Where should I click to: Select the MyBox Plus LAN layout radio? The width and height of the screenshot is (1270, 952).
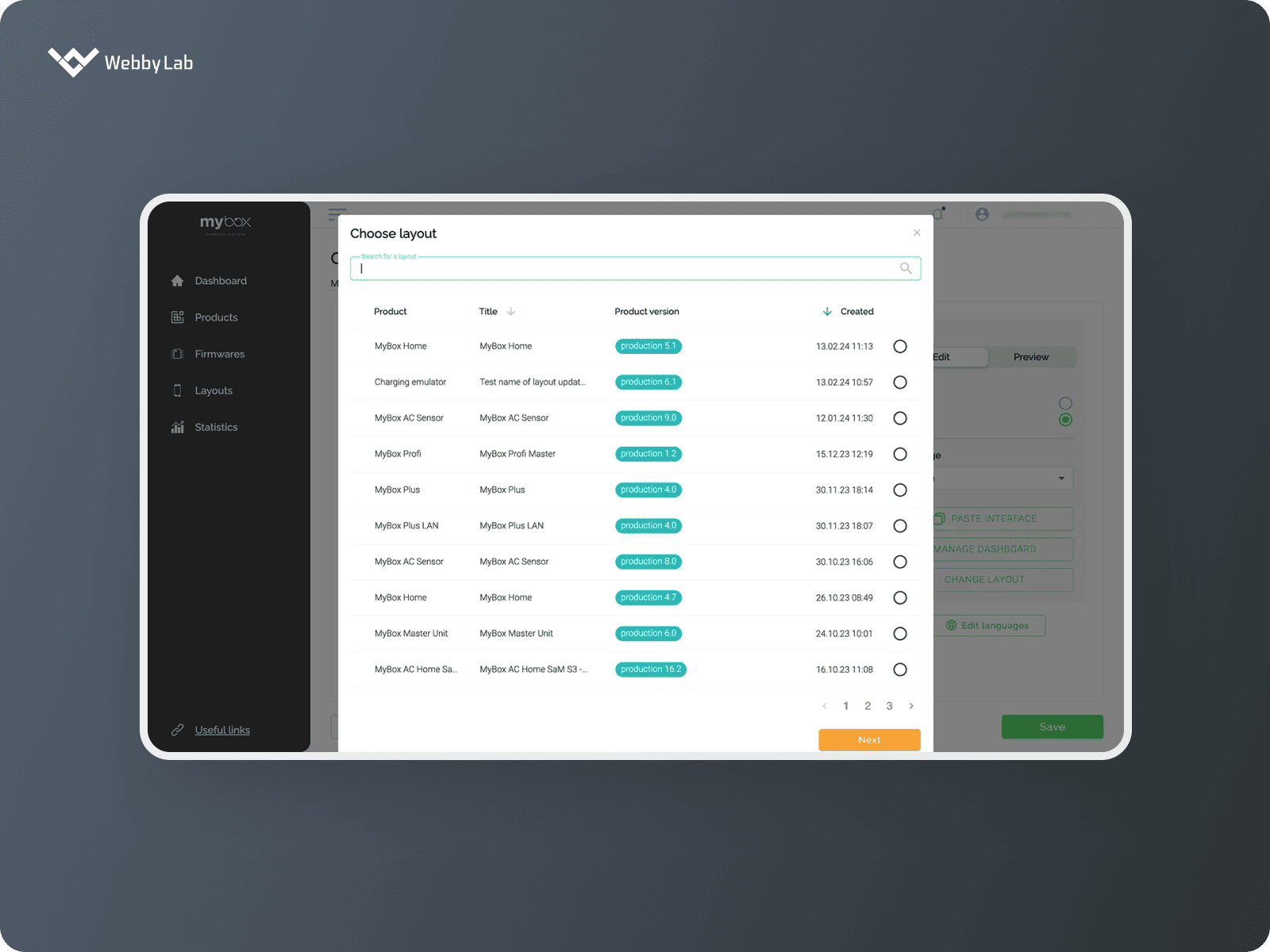pyautogui.click(x=900, y=526)
